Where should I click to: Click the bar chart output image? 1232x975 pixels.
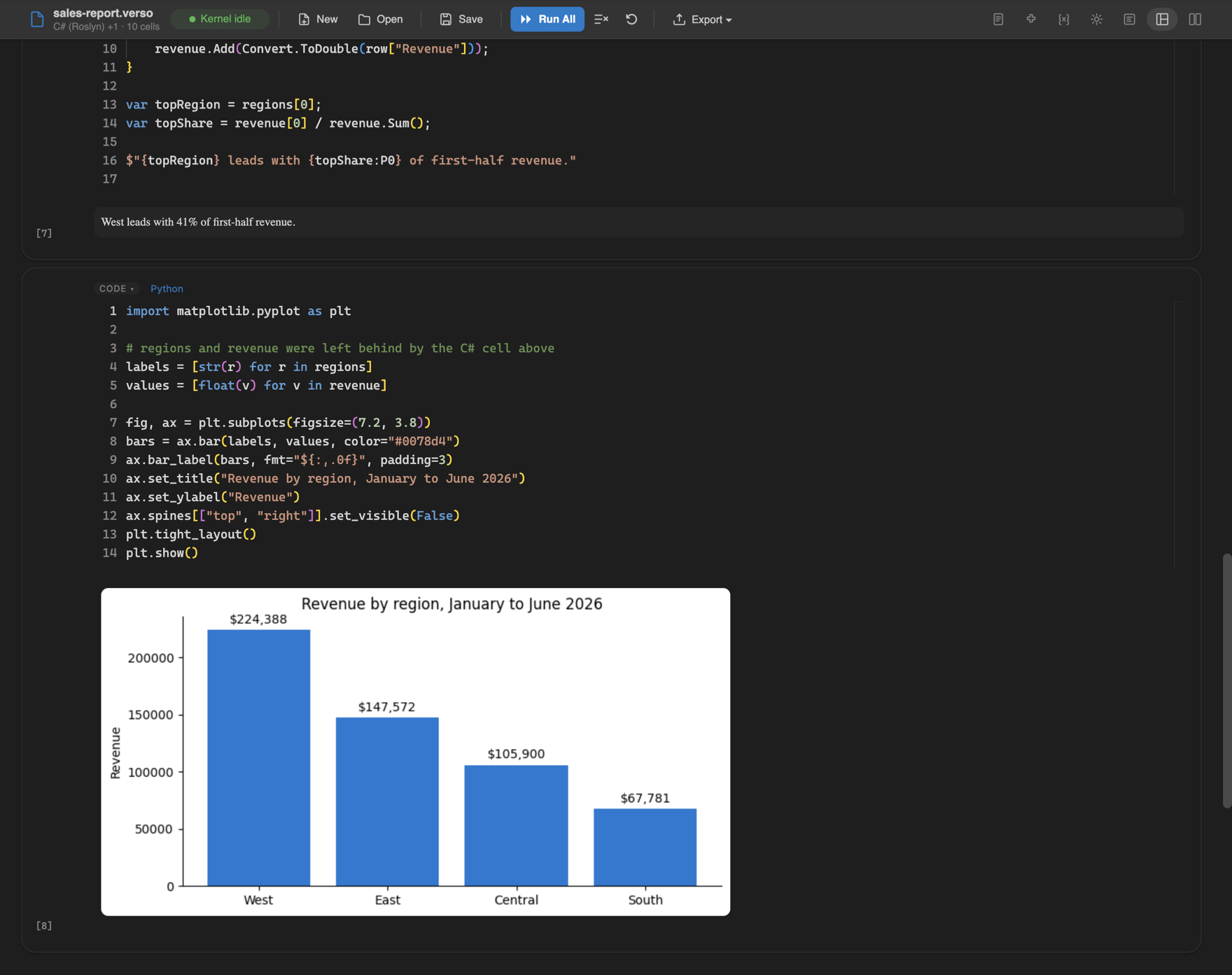tap(415, 752)
